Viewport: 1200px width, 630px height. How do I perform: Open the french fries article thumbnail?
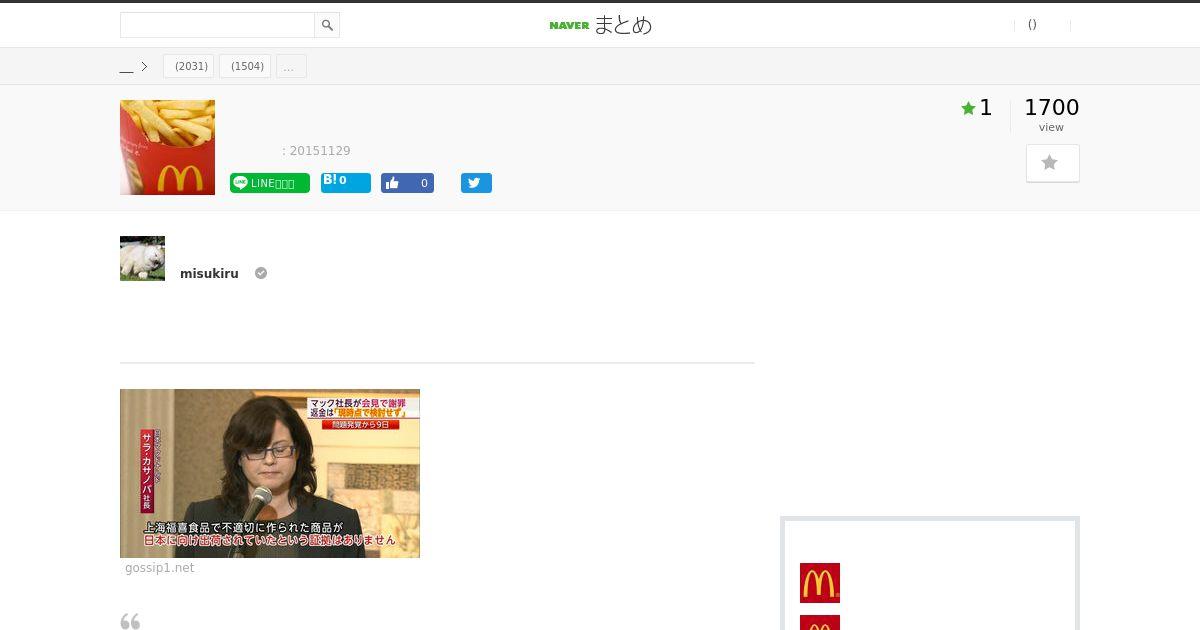(x=167, y=147)
